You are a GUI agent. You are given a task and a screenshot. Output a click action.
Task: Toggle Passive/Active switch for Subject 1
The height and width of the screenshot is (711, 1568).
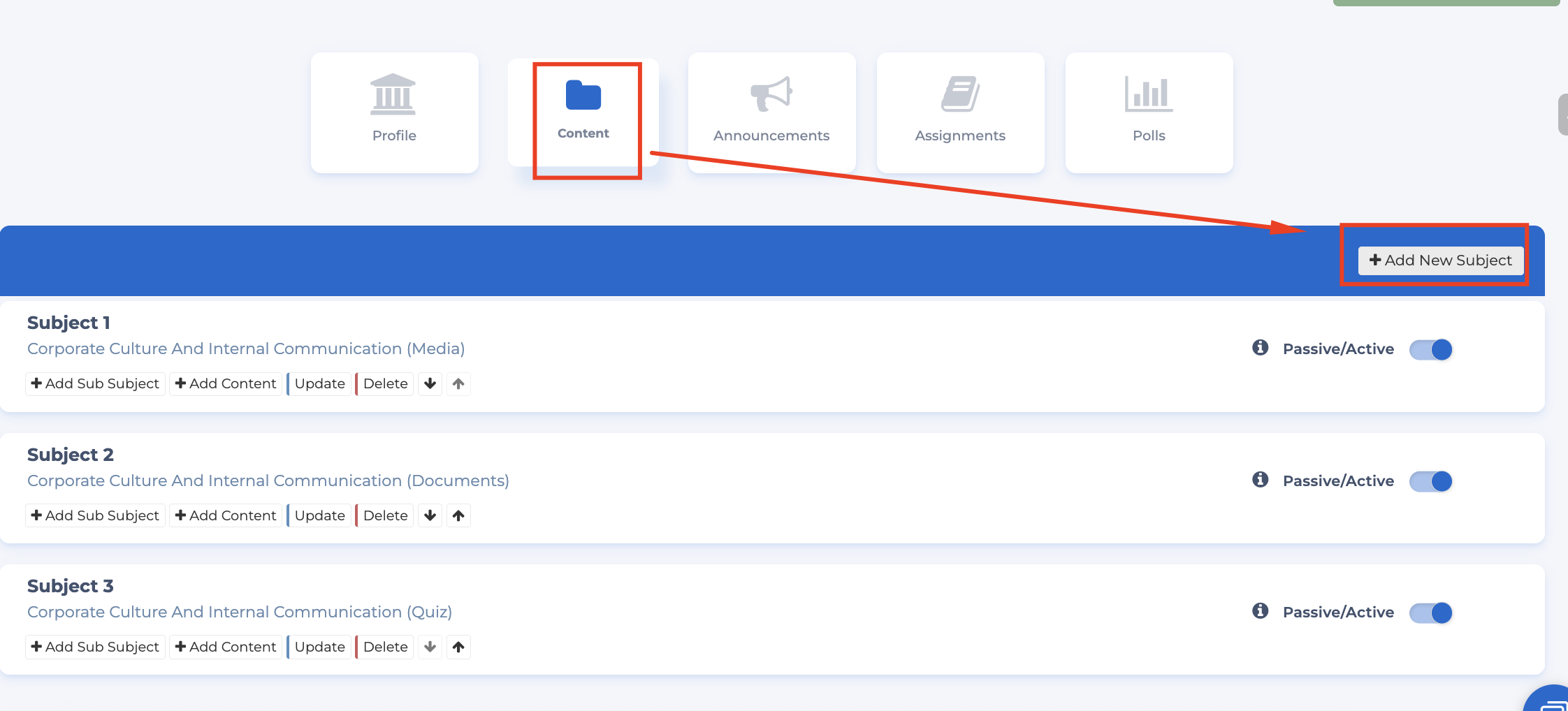click(x=1430, y=349)
